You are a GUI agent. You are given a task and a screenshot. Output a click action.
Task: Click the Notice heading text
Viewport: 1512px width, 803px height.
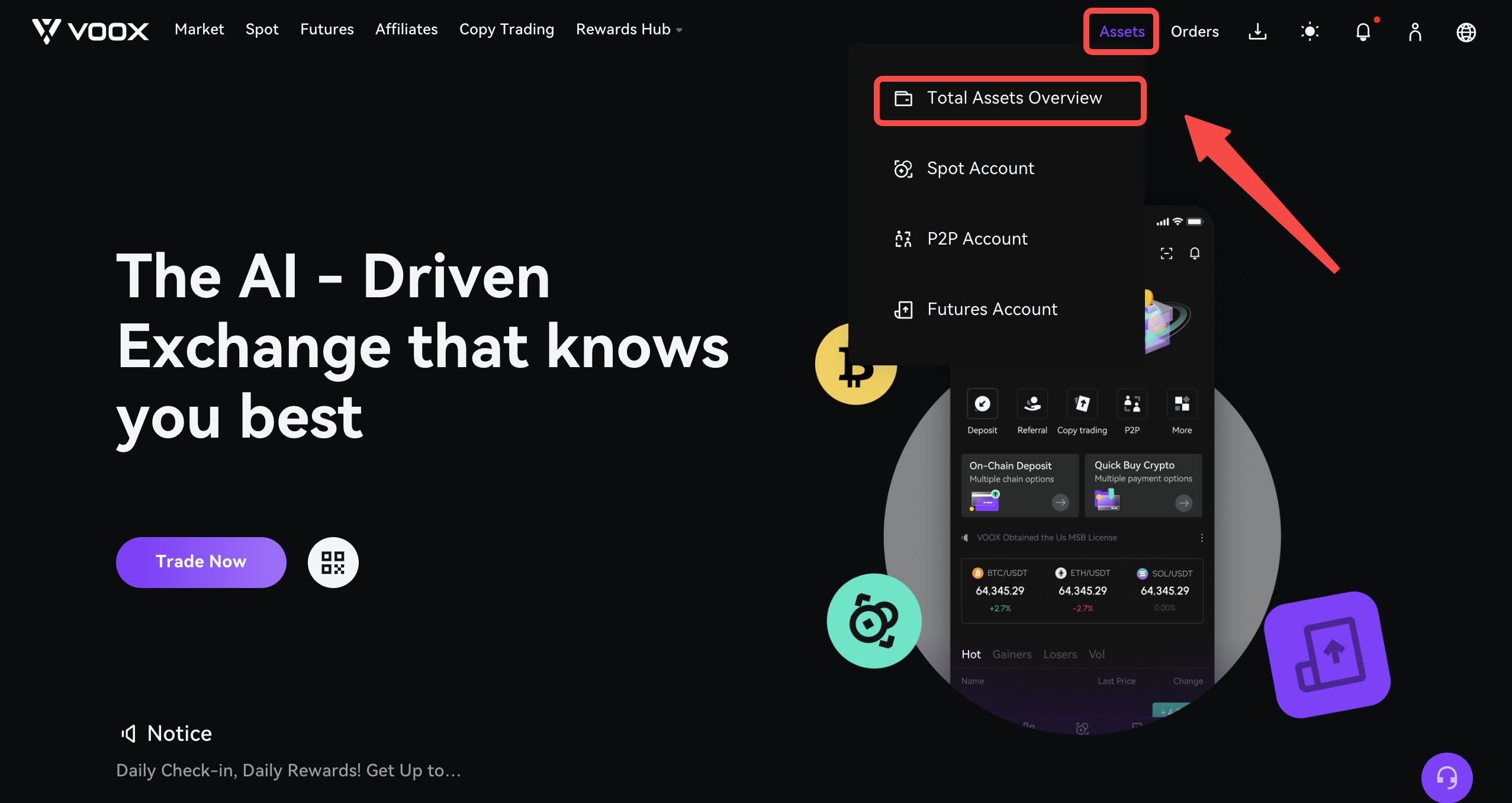[179, 734]
